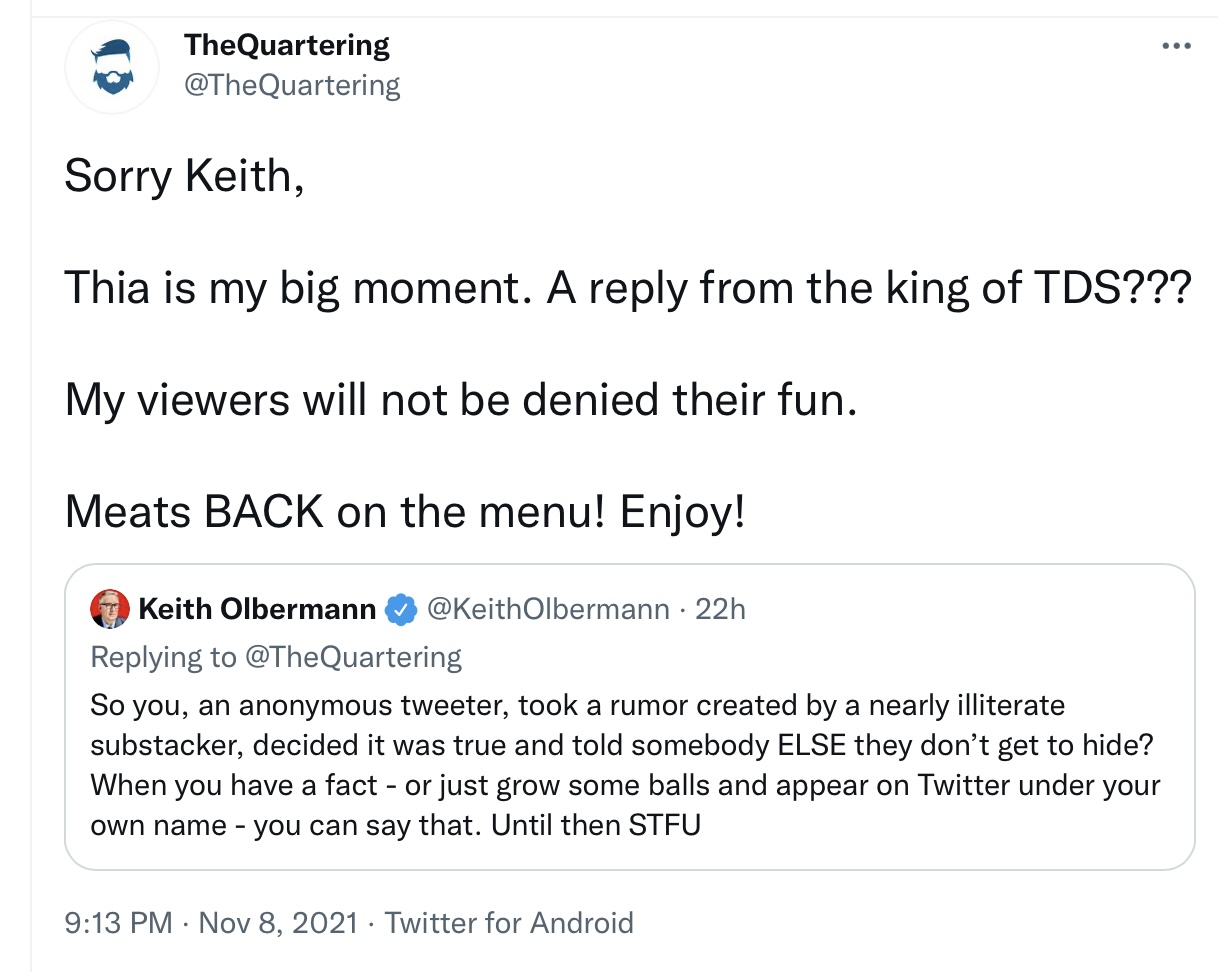
Task: Open the Twitter for Android source link
Action: pos(509,922)
